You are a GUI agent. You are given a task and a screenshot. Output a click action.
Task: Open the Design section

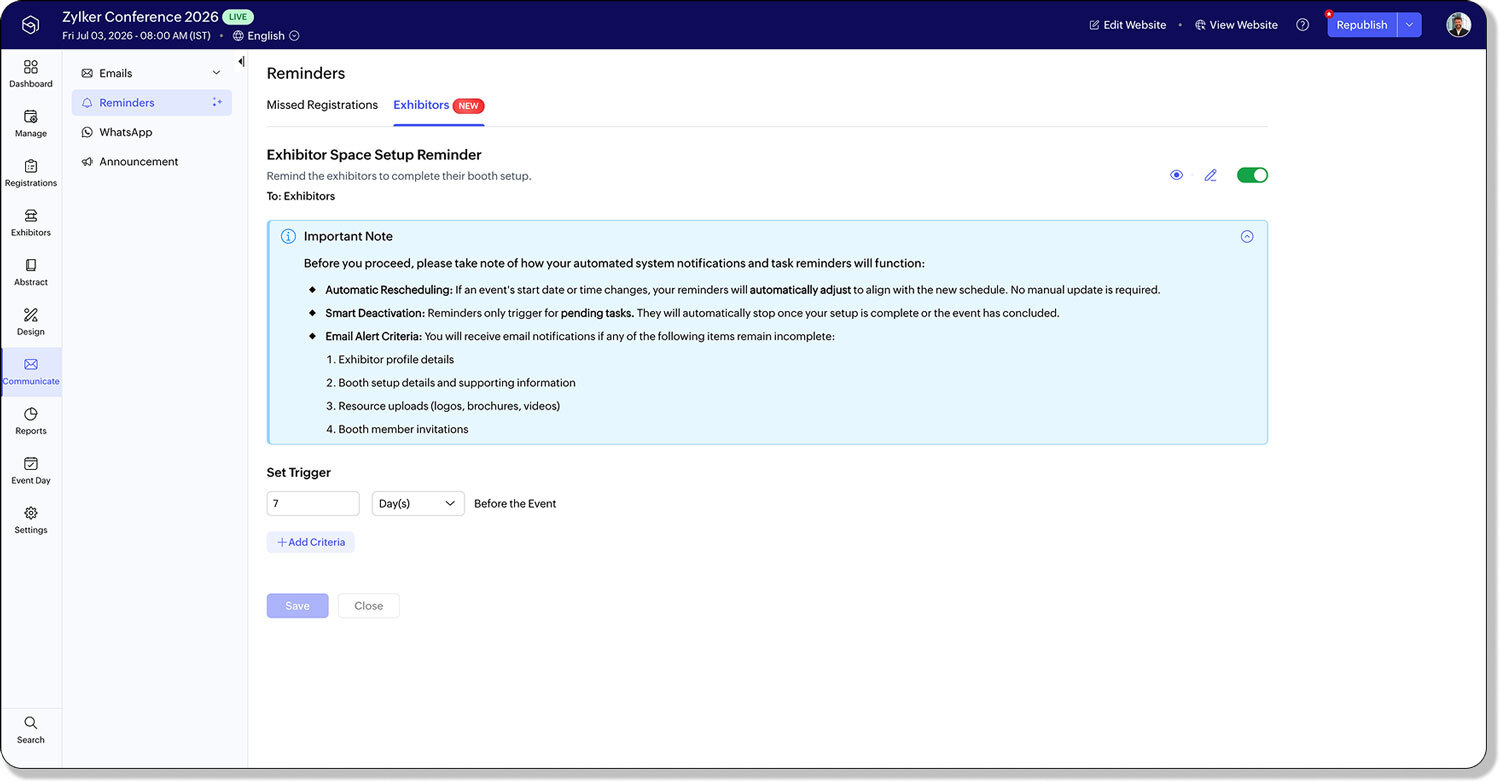click(31, 322)
